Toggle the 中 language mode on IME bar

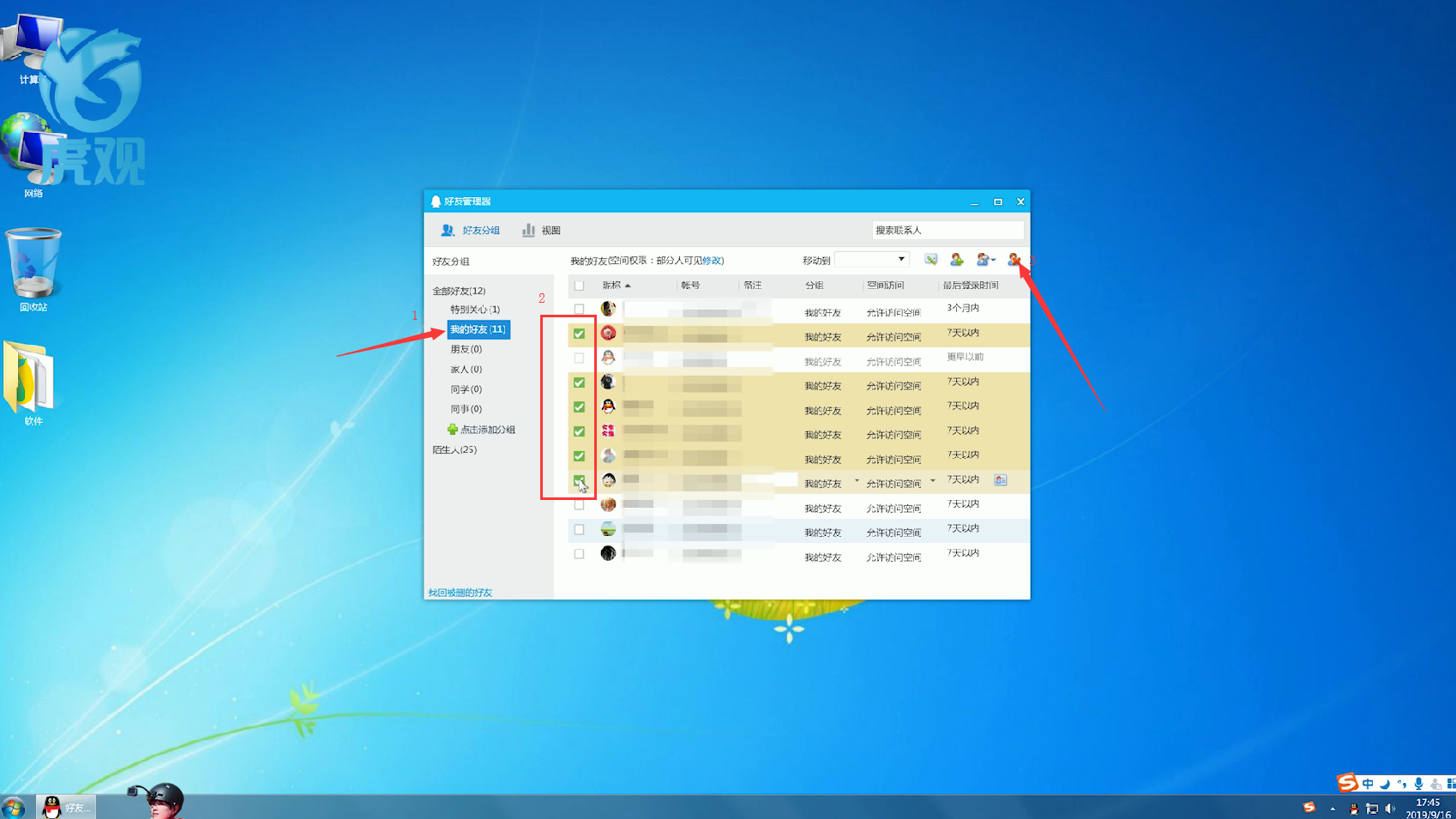click(x=1368, y=784)
